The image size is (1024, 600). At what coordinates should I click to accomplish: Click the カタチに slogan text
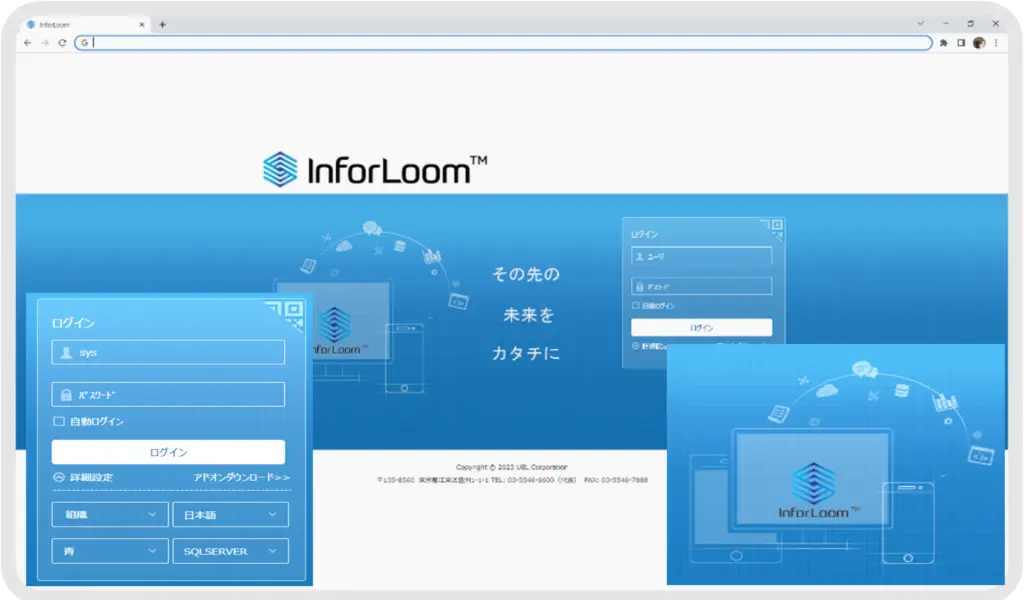tap(526, 353)
